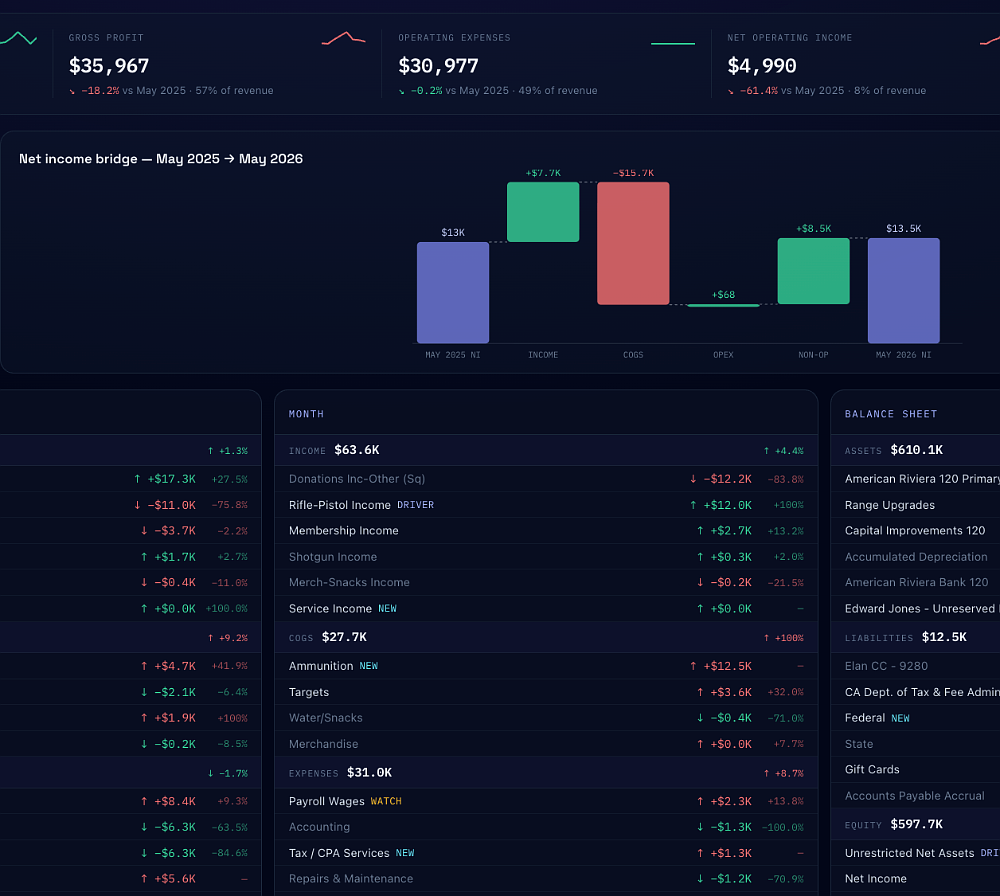This screenshot has width=1000, height=896.
Task: Click the WATCH tag on Payroll Wages
Action: 386,801
